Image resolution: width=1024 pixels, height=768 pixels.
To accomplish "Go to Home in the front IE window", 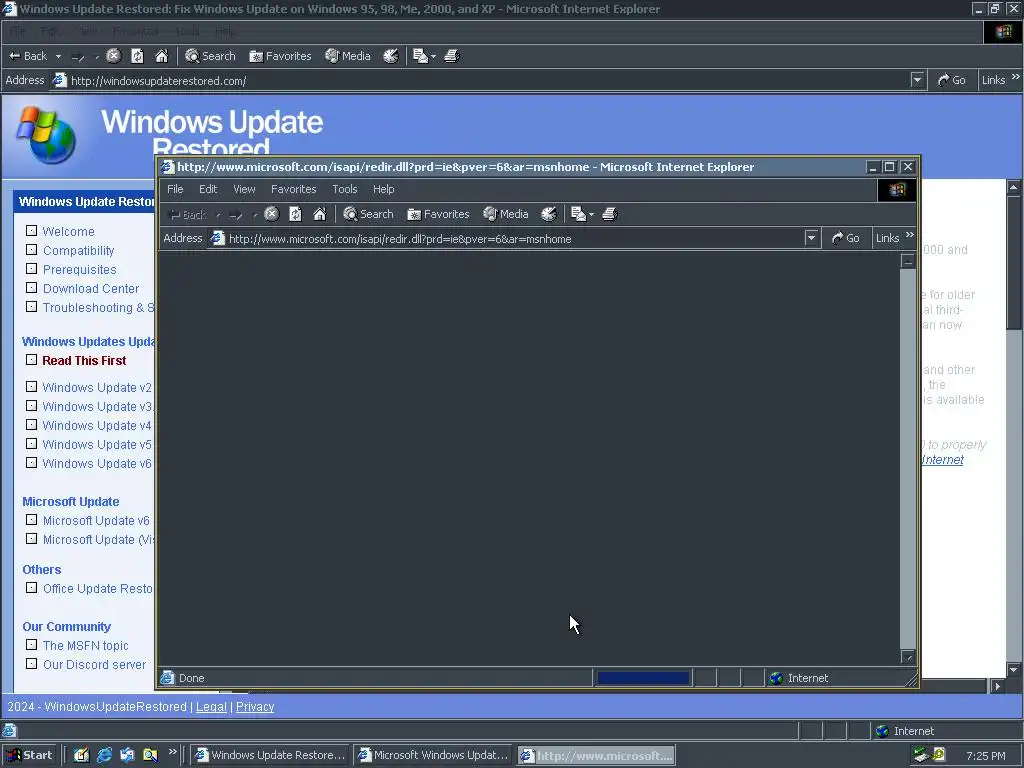I will click(x=319, y=214).
